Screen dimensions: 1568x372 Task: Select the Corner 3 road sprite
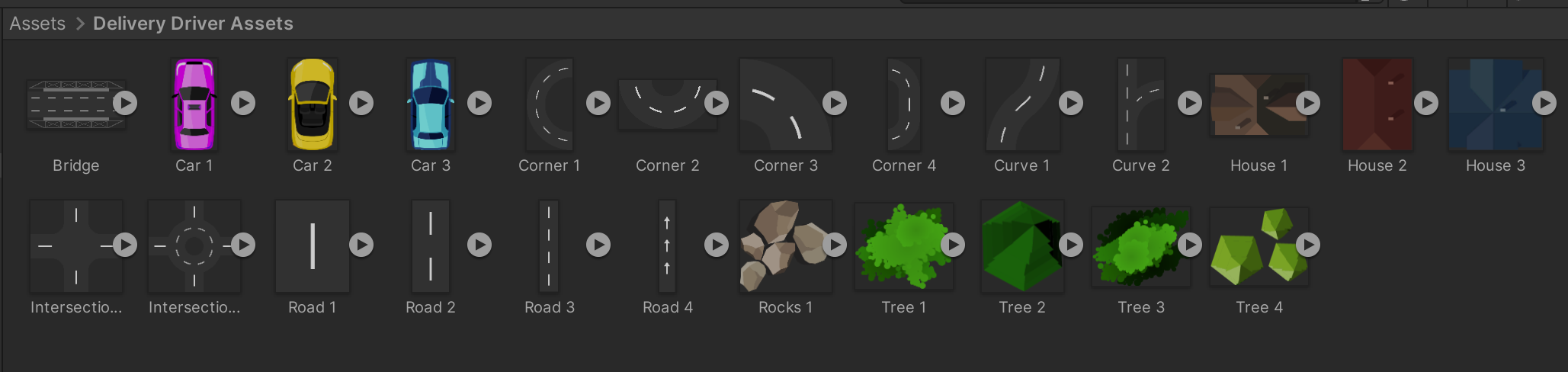[786, 104]
